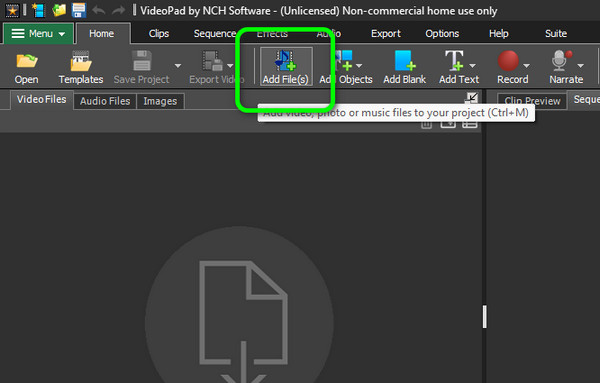The image size is (600, 383).
Task: Click the title bar save floppy icon
Action: coord(79,10)
